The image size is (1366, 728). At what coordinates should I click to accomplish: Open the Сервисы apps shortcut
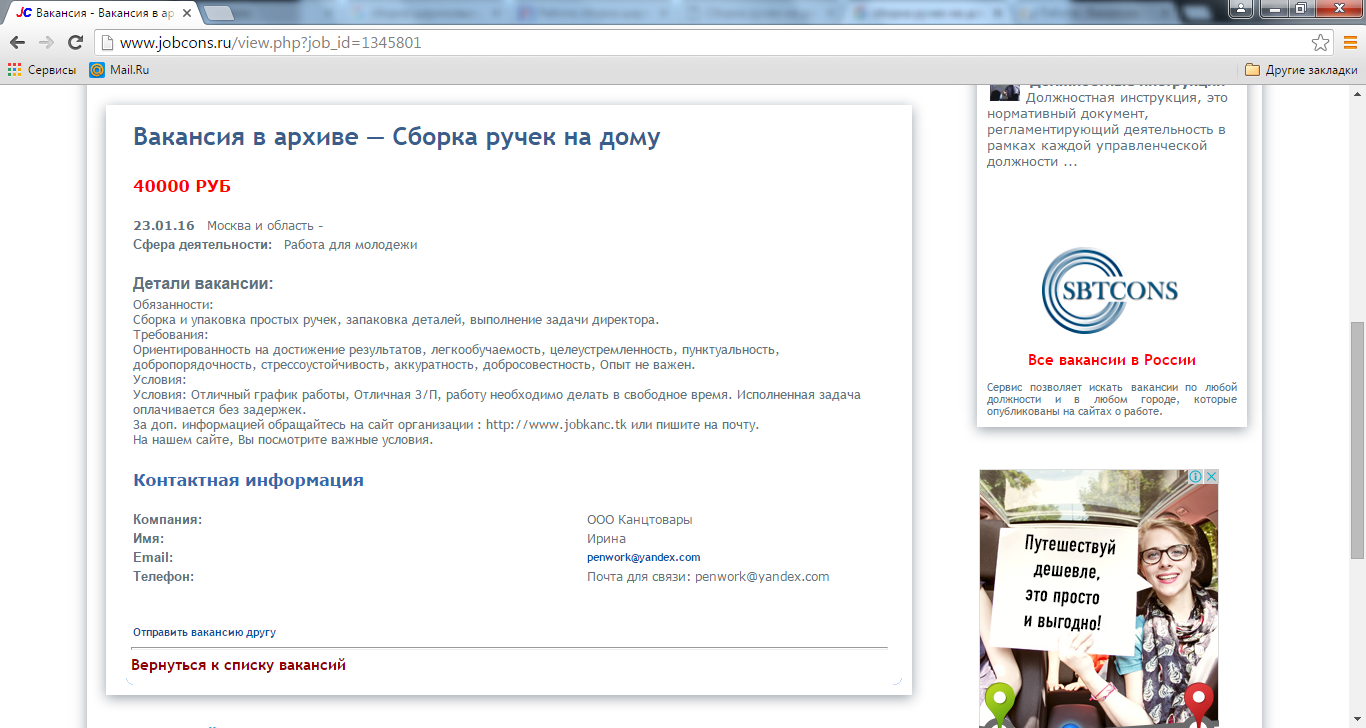[x=42, y=70]
